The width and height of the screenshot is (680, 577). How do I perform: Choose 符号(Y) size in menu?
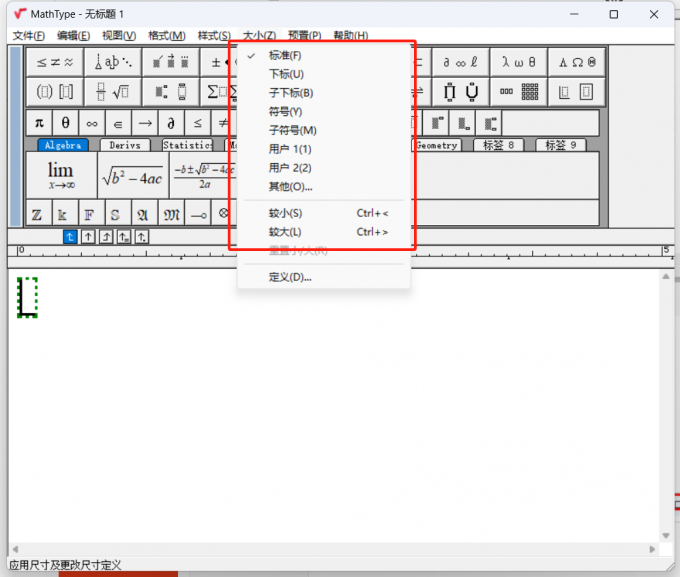tap(324, 111)
